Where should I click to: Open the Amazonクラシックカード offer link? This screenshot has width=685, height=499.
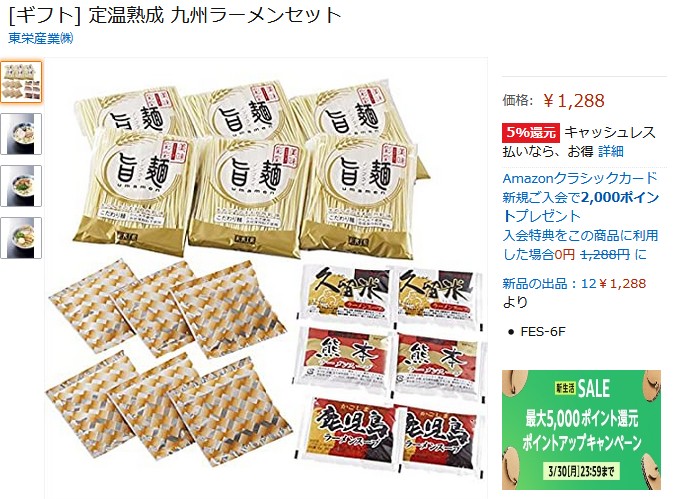tap(580, 178)
